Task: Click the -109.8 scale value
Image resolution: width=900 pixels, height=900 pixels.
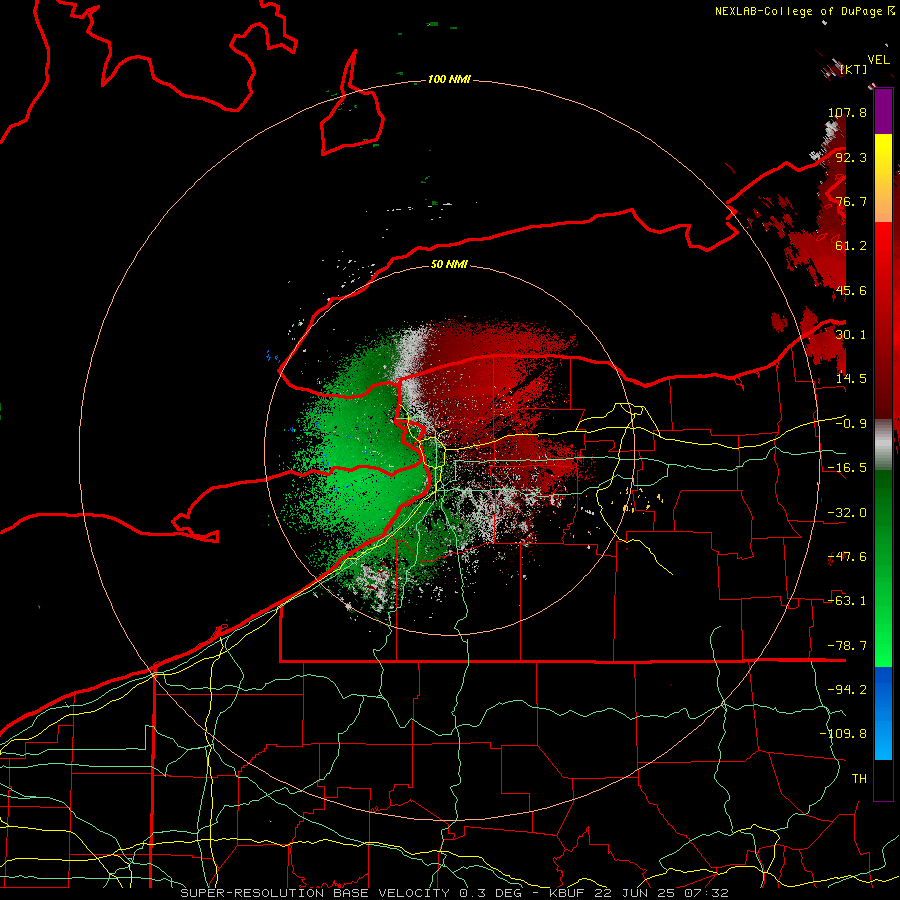Action: click(x=843, y=734)
